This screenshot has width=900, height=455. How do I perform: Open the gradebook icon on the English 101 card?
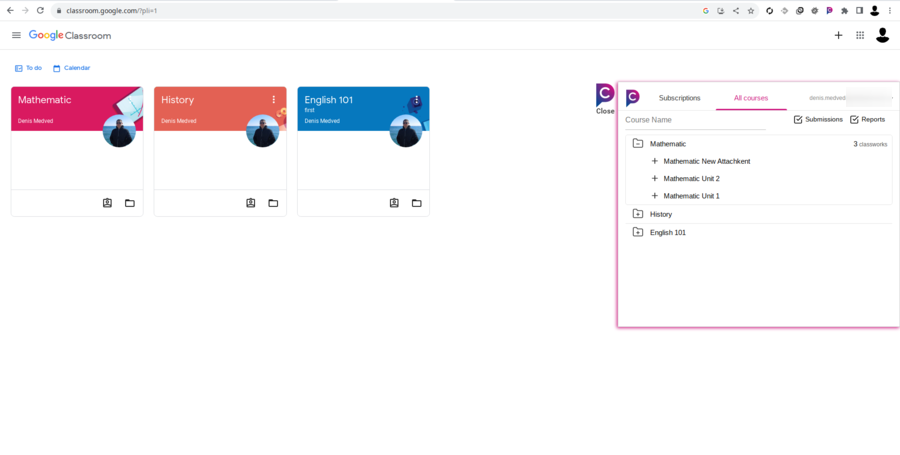click(394, 203)
